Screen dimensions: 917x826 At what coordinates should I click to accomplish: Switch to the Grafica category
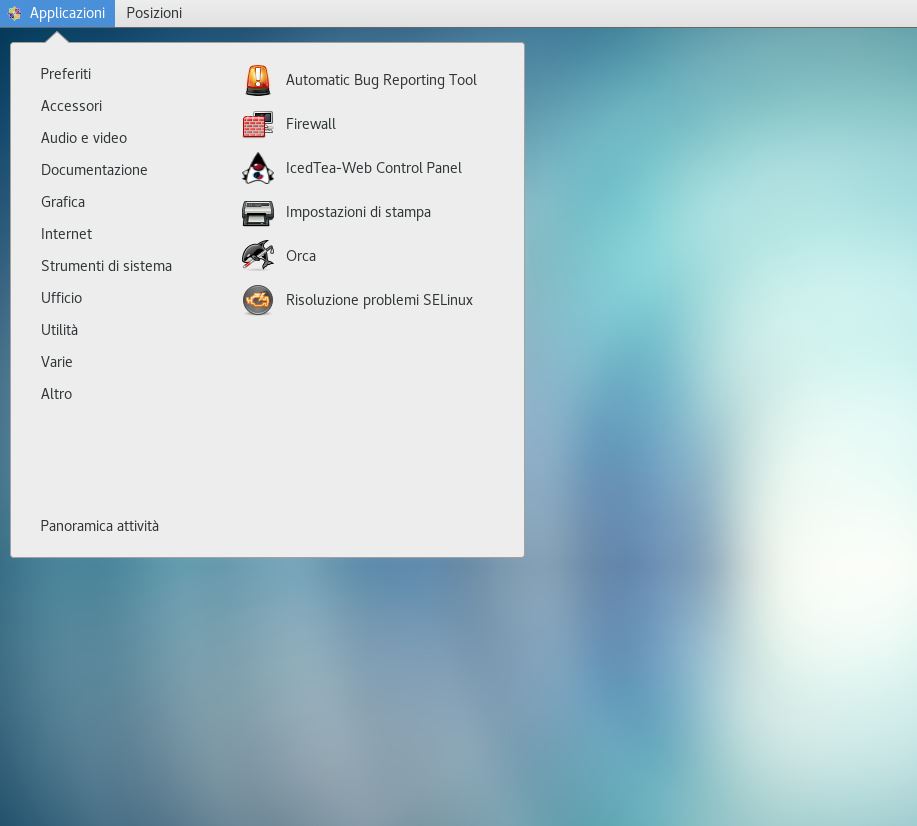pos(63,202)
